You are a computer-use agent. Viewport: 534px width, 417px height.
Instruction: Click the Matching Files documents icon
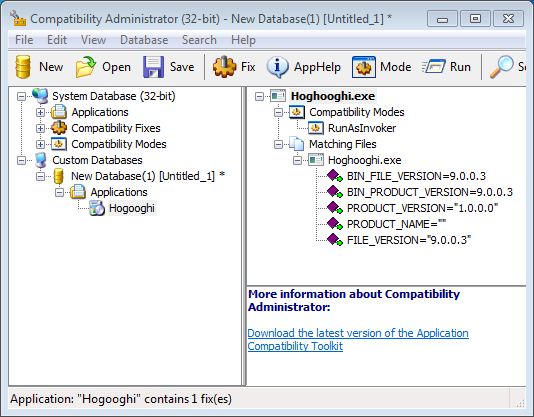297,144
